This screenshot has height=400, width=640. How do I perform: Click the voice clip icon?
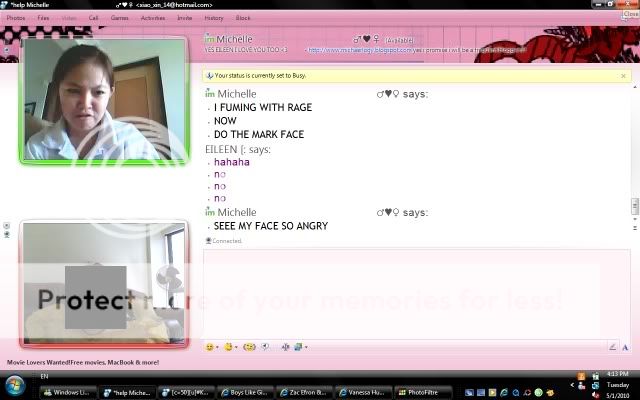(265, 347)
